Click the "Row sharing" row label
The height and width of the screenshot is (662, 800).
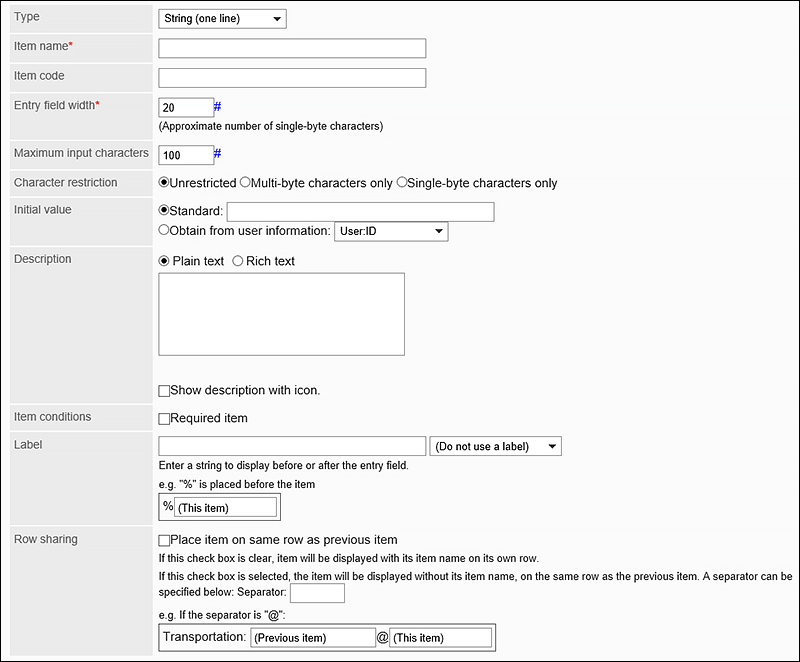(x=46, y=539)
